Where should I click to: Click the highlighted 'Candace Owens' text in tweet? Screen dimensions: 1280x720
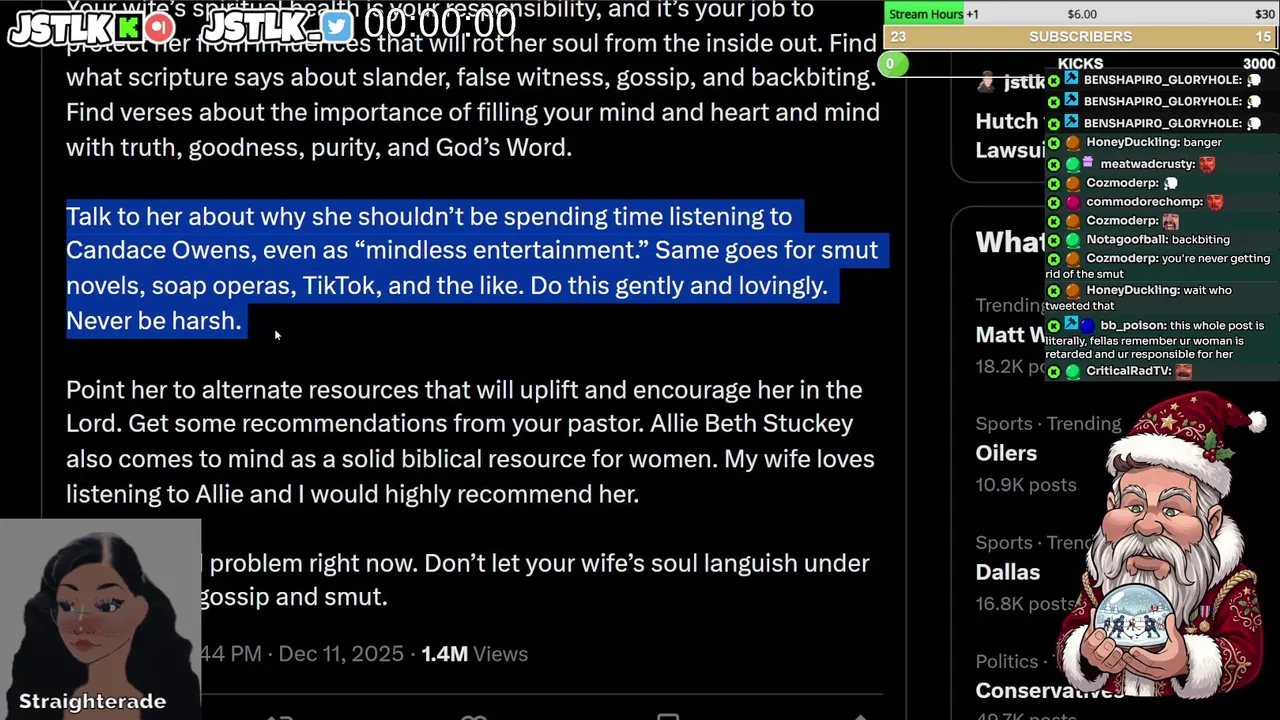click(x=159, y=250)
